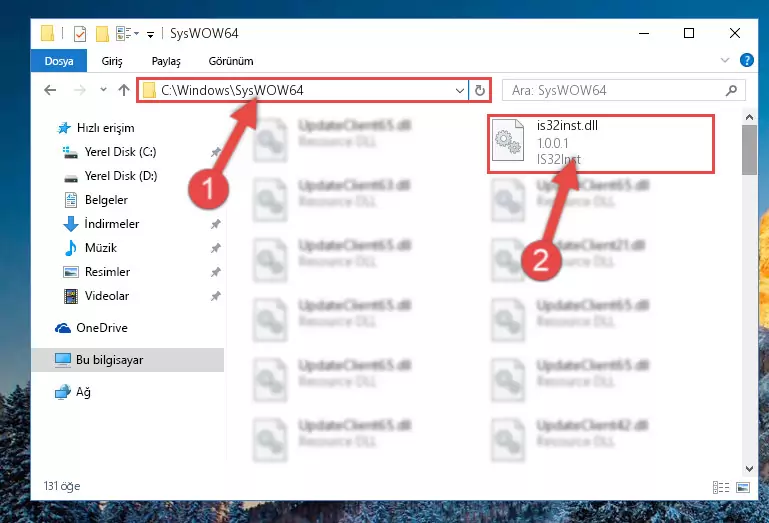769x523 pixels.
Task: Click the pin icon beside Resimler
Action: pyautogui.click(x=215, y=272)
